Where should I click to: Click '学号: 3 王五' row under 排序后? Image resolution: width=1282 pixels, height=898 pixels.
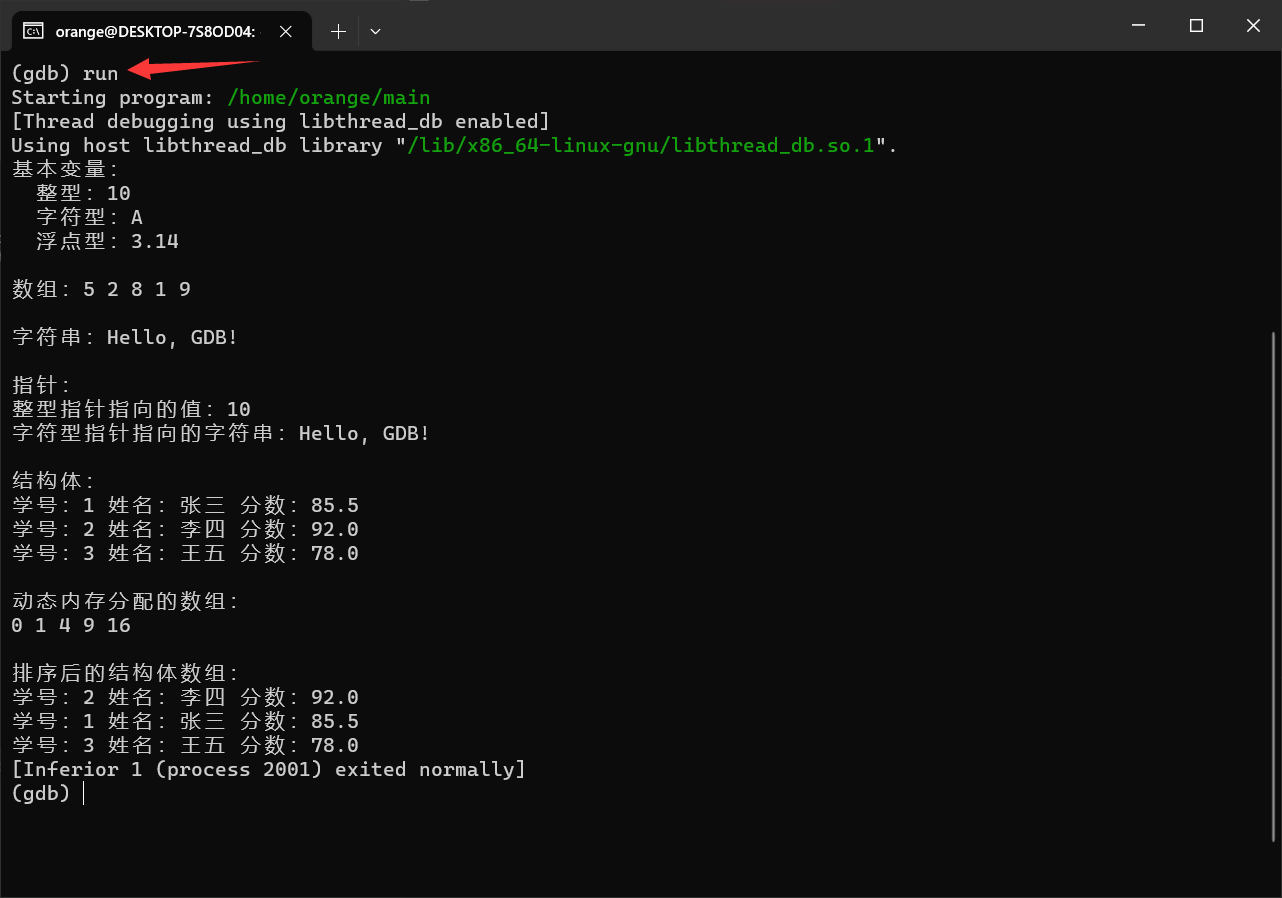(185, 746)
